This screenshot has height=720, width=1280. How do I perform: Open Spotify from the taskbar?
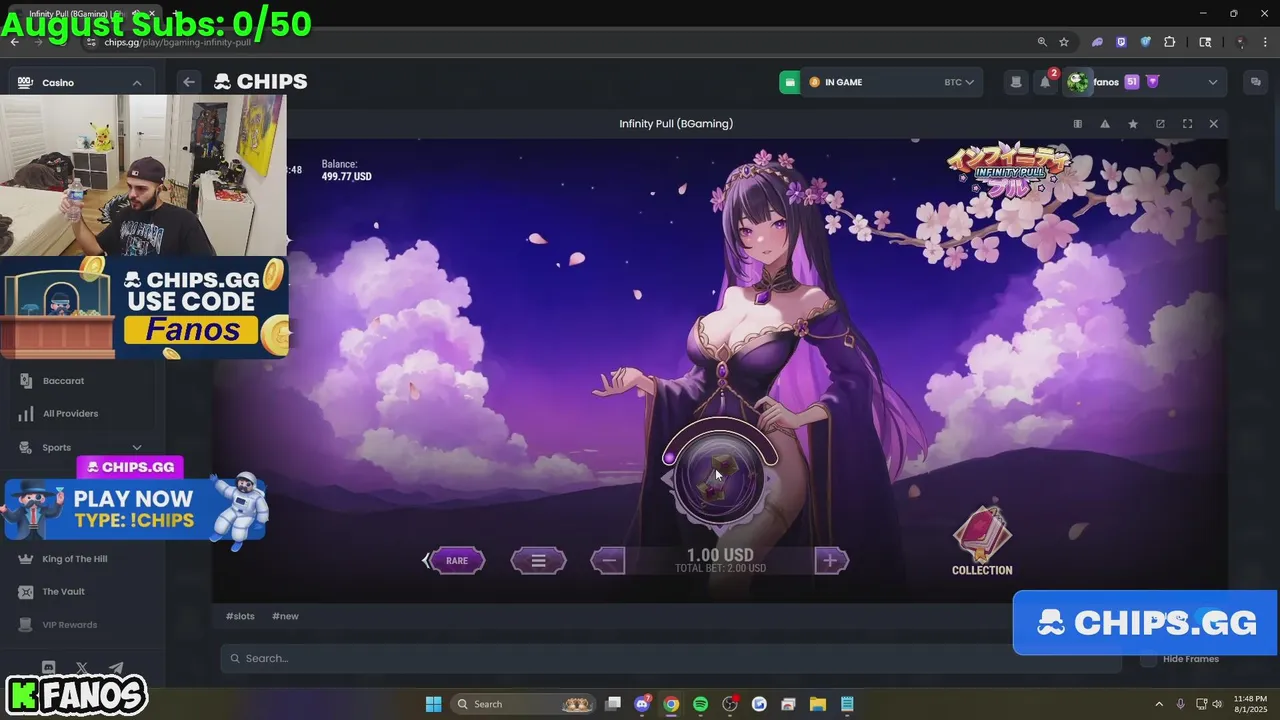pyautogui.click(x=700, y=704)
